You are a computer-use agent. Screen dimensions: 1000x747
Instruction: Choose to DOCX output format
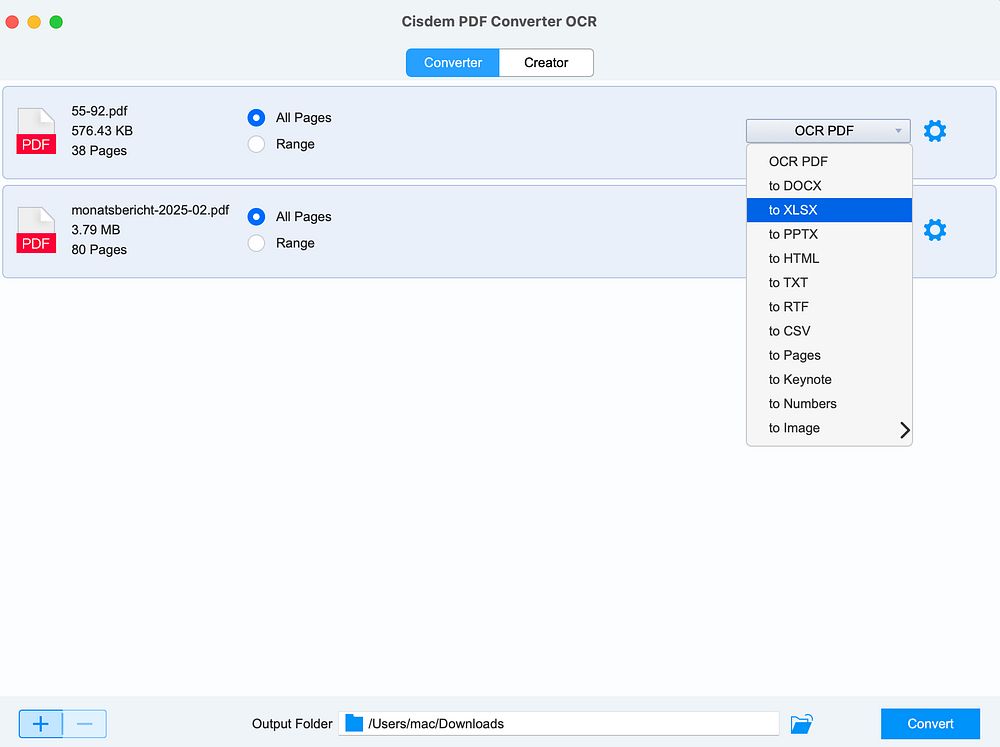829,186
